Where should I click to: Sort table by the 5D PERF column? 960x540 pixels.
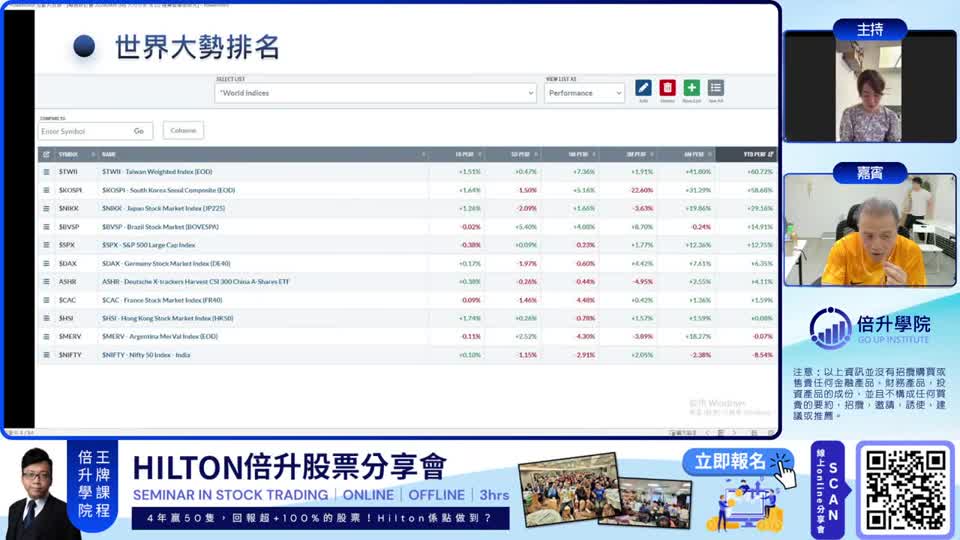(521, 154)
